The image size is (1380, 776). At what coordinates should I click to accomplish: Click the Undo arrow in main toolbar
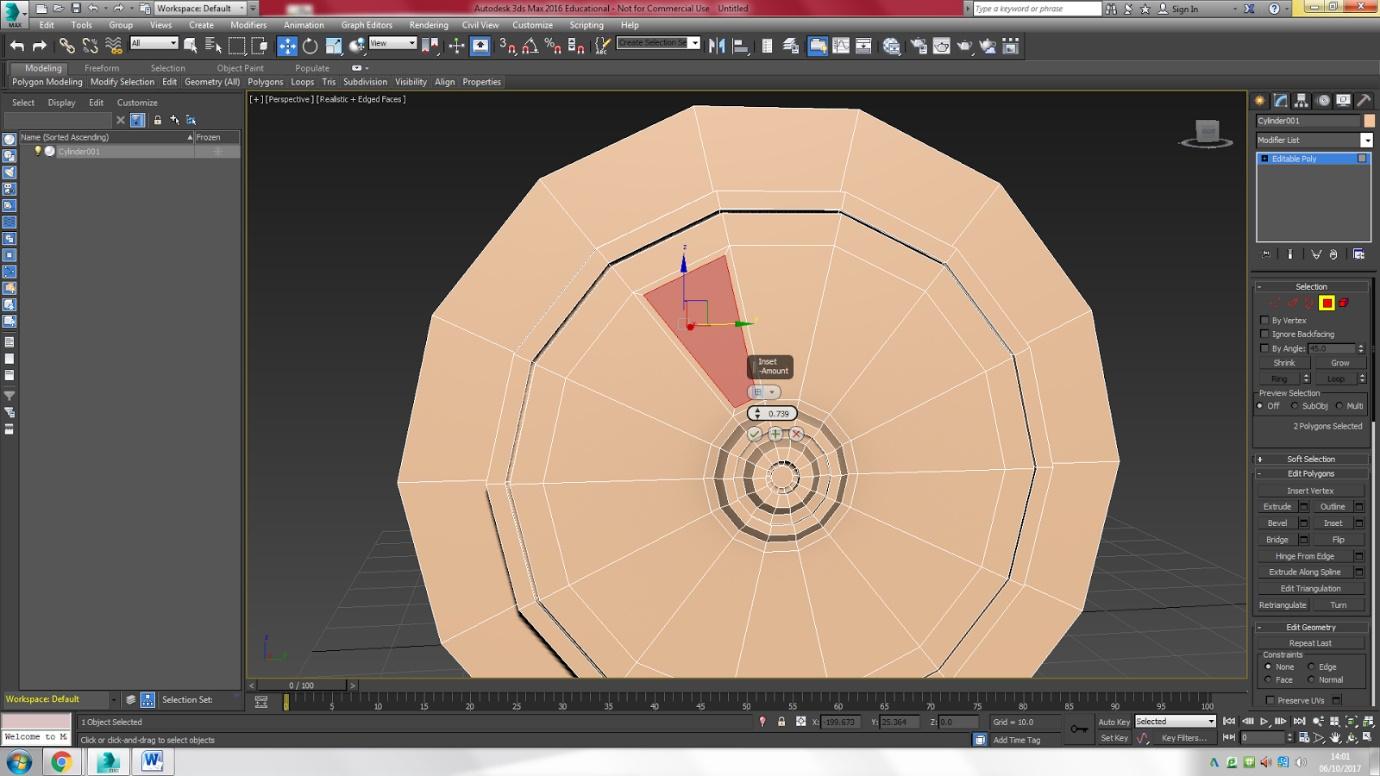(x=17, y=46)
